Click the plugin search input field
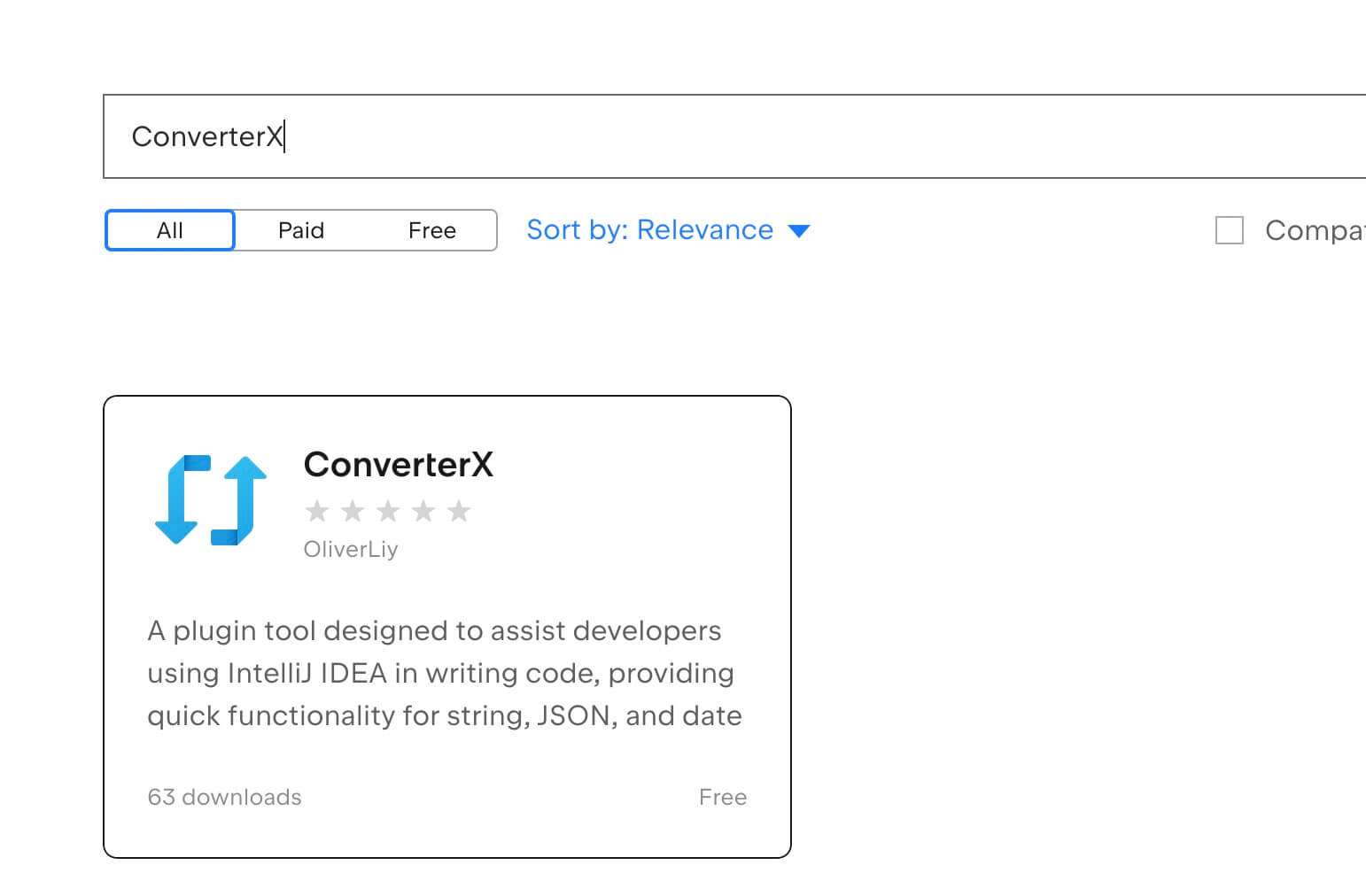1366x896 pixels. (x=709, y=136)
